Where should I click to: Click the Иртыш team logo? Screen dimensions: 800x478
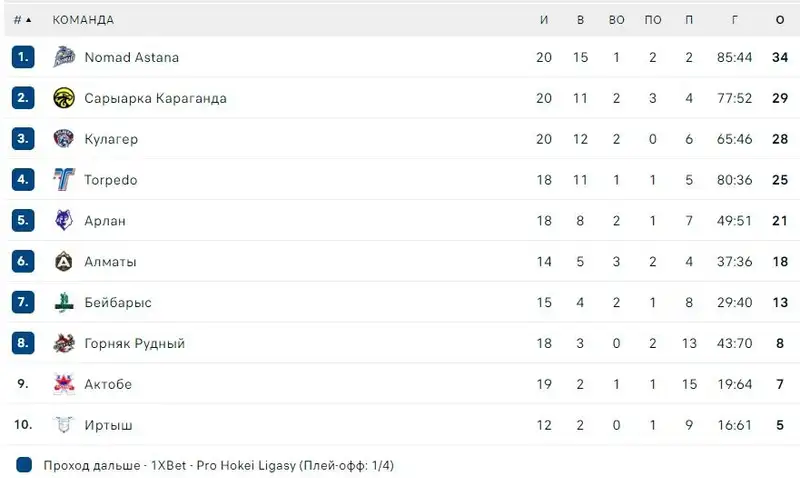point(64,425)
